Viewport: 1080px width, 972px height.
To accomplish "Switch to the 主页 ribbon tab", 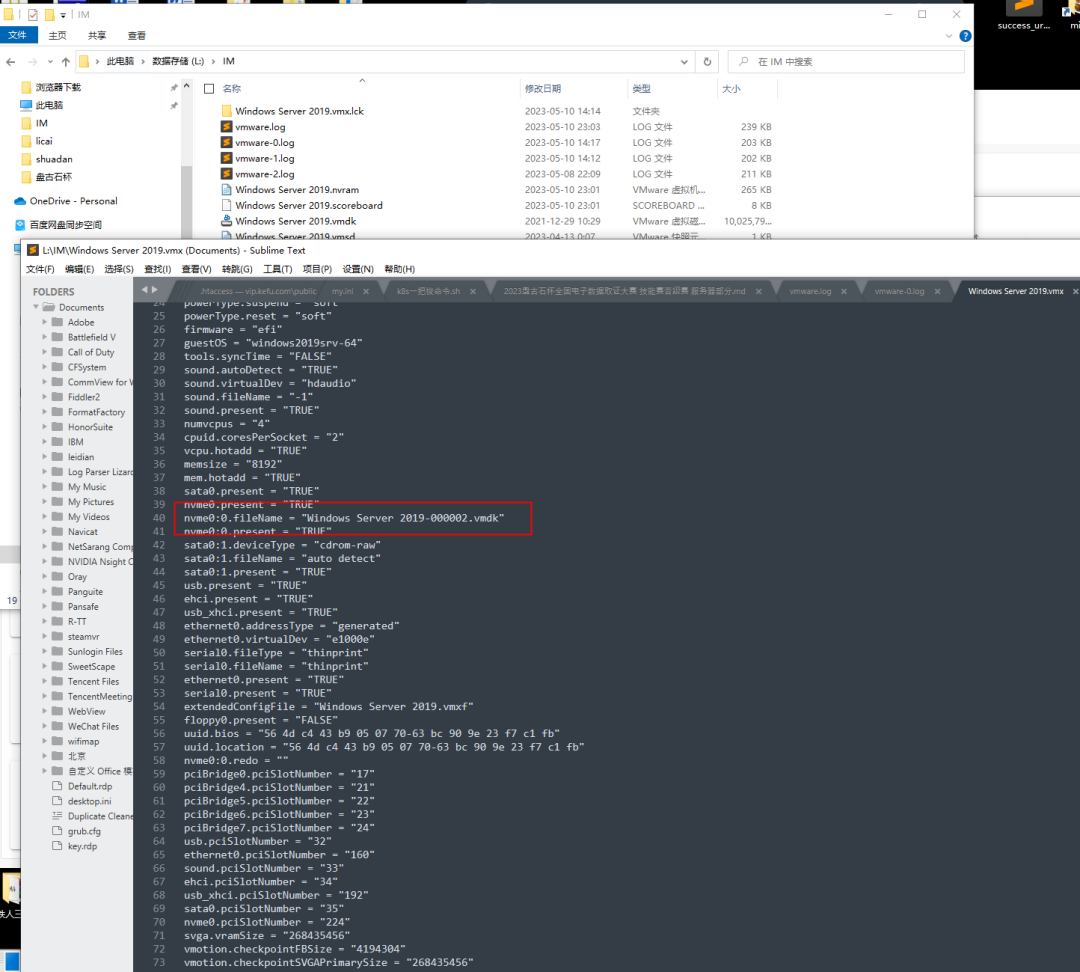I will point(58,36).
